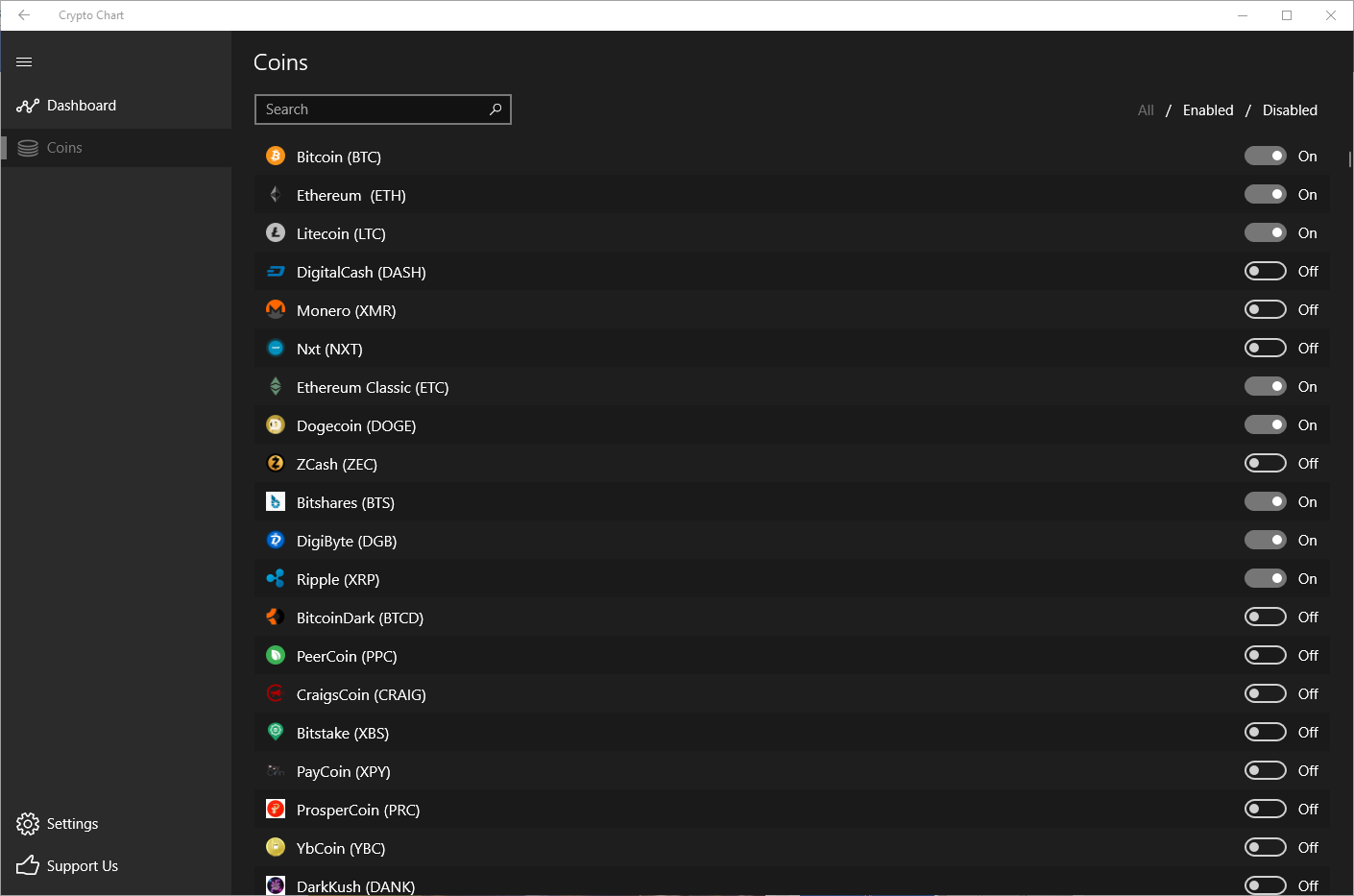Select the PayCoin (XPY) row label
Screen dimensions: 1354x896
coord(344,771)
